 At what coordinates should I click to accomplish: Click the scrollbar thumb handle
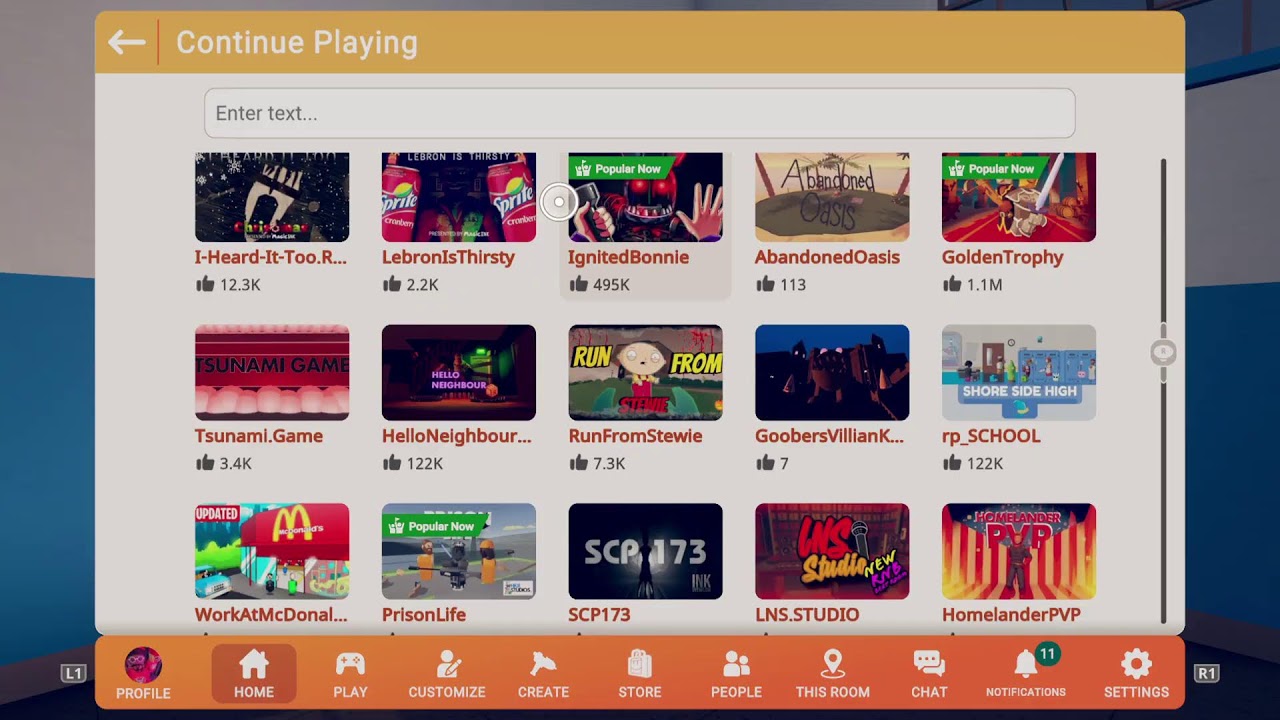1162,352
